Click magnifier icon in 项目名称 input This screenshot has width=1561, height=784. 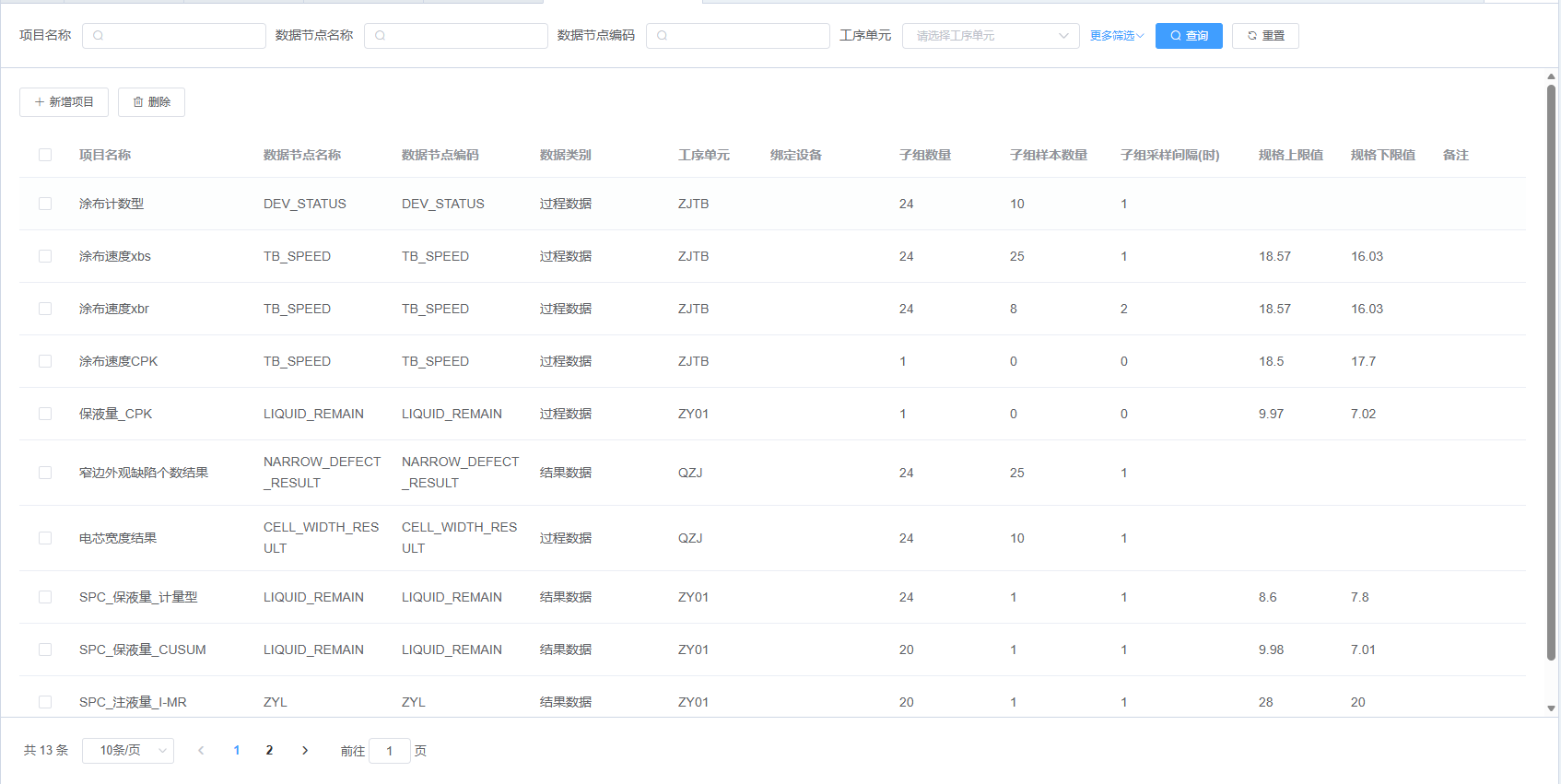tap(98, 36)
